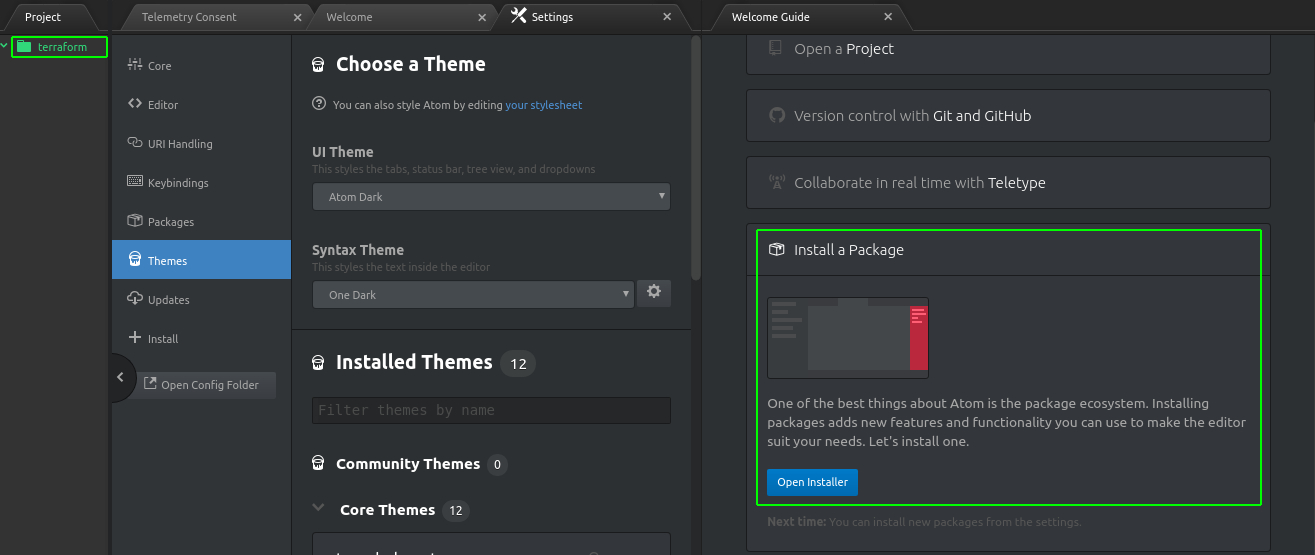Click the help question mark icon under Choose a Theme
1315x555 pixels.
(x=319, y=103)
